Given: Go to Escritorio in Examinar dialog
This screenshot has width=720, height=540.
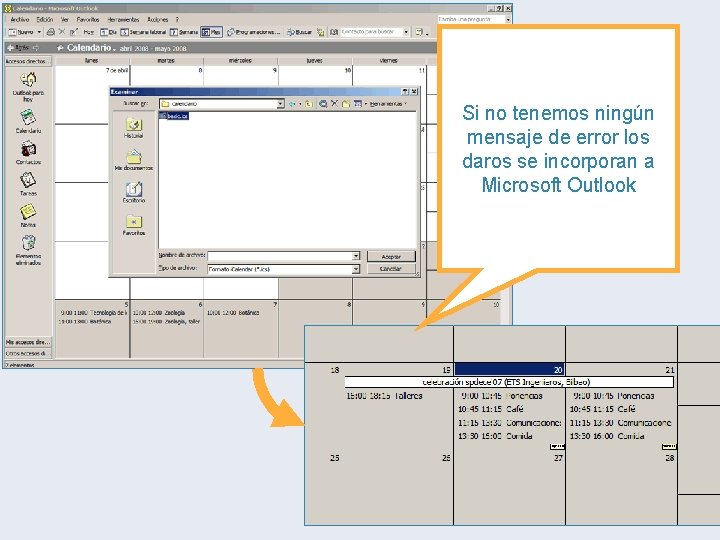Looking at the screenshot, I should [134, 192].
